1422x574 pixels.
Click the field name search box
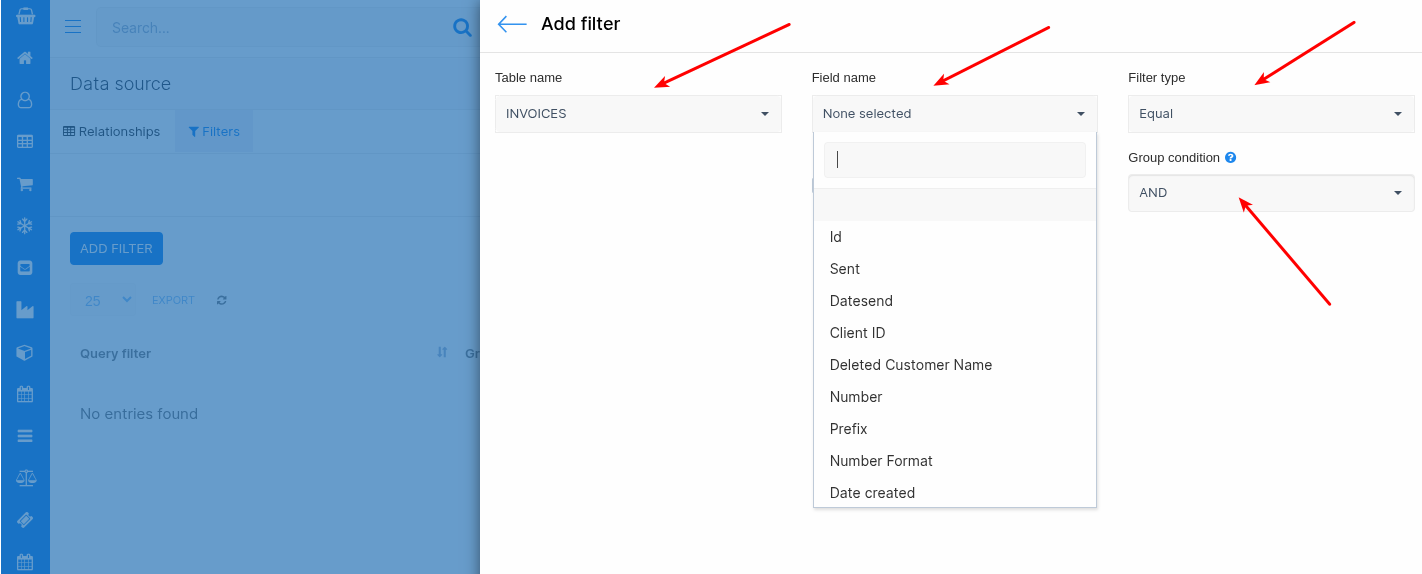point(954,160)
